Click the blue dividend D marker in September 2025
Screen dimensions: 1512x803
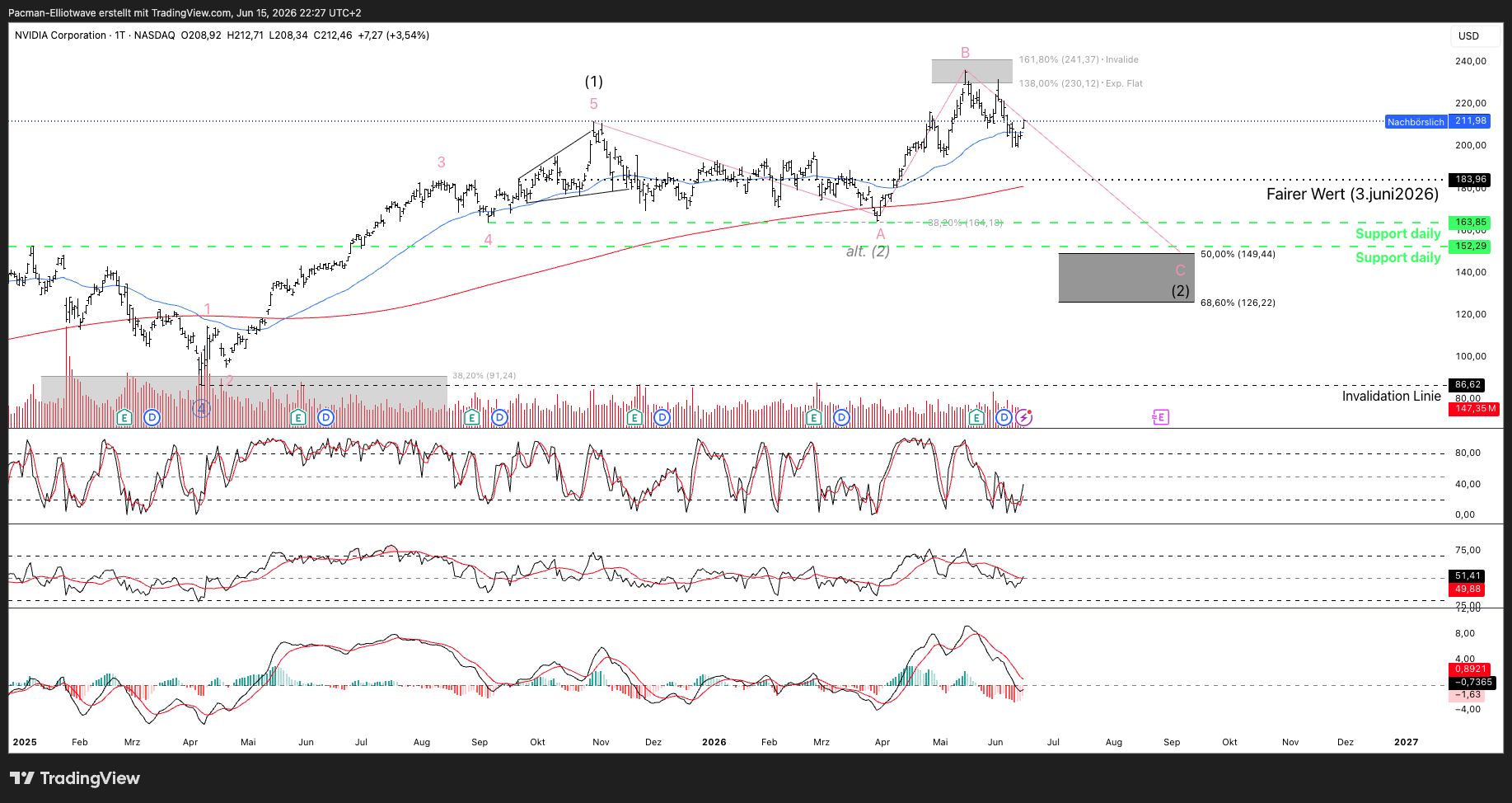coord(500,418)
